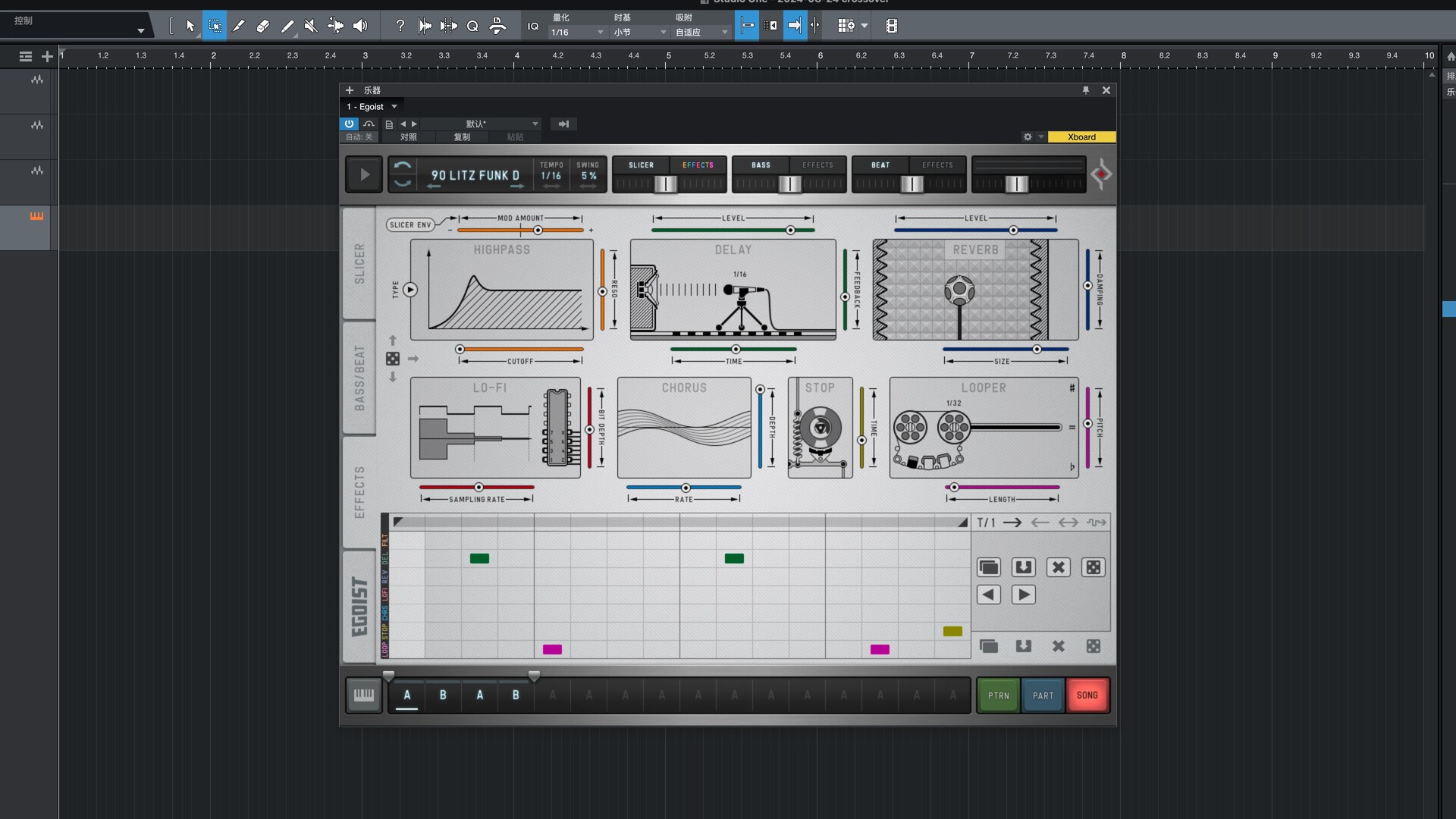Screen dimensions: 1456x819
Task: Open the 1 - Egoist instrument dropdown
Action: (372, 107)
